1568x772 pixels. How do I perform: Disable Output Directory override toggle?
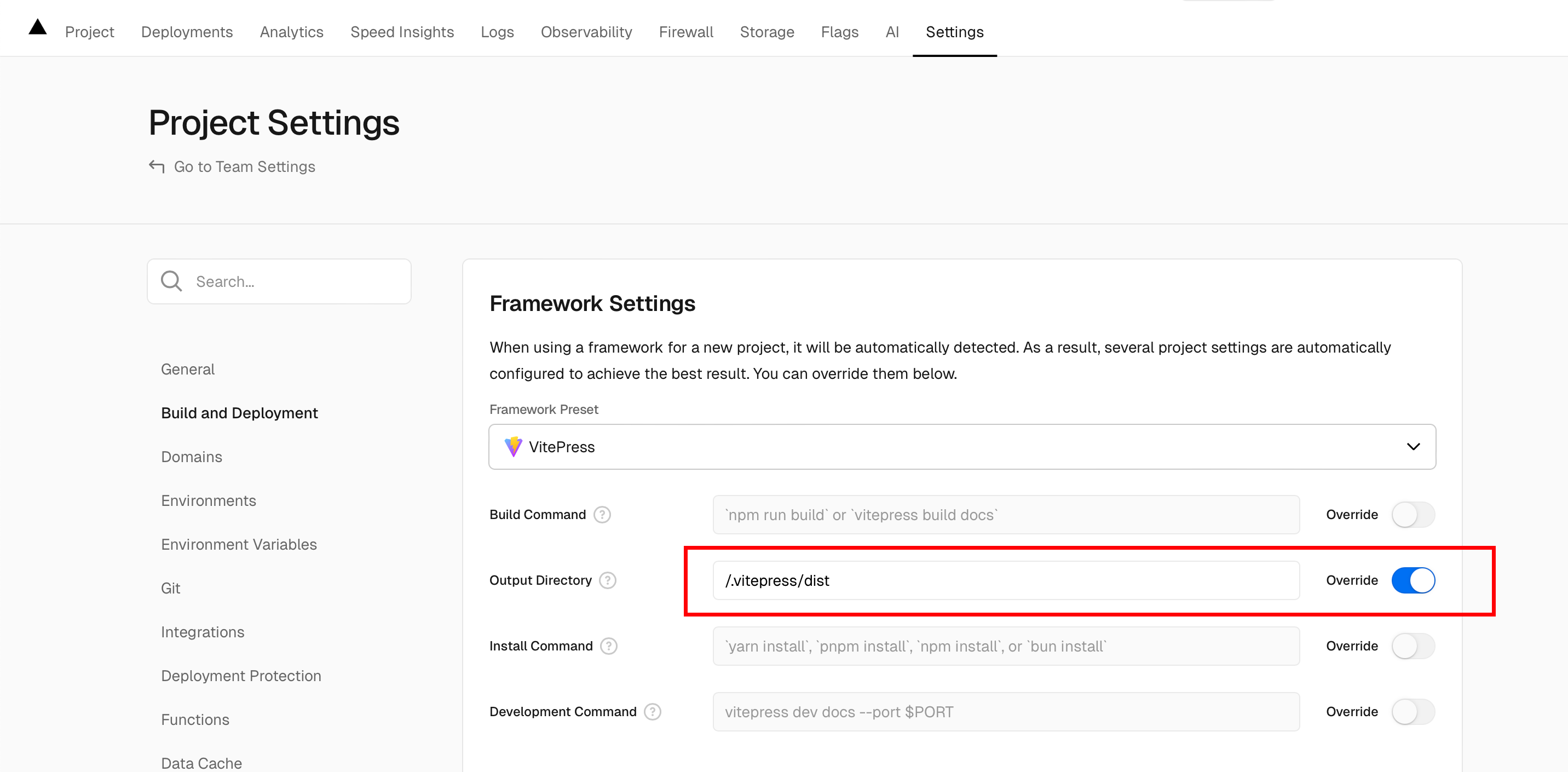point(1413,580)
